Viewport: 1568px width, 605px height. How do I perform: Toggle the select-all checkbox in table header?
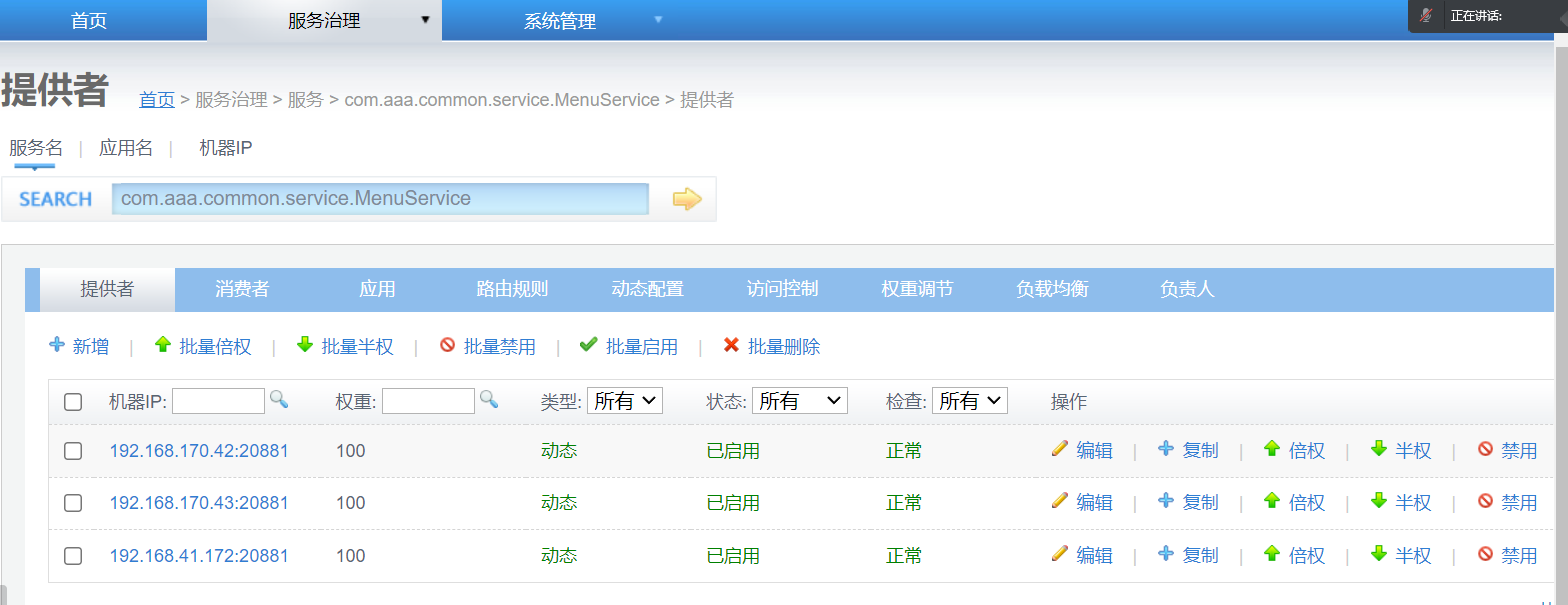coord(73,402)
